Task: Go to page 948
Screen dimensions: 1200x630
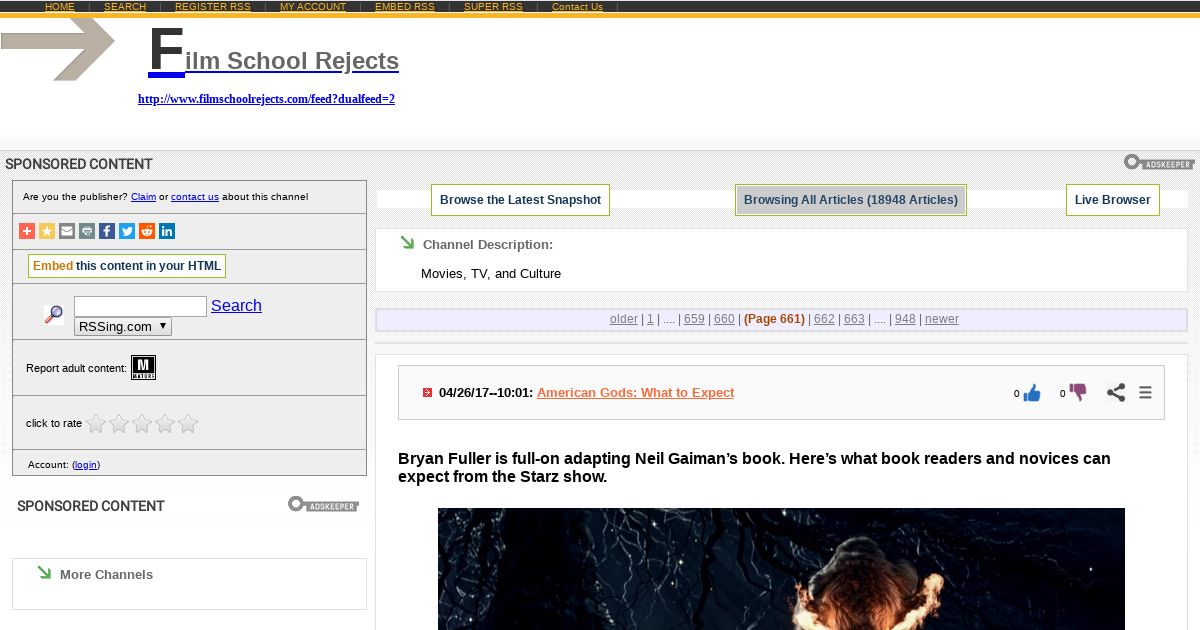Action: 905,319
